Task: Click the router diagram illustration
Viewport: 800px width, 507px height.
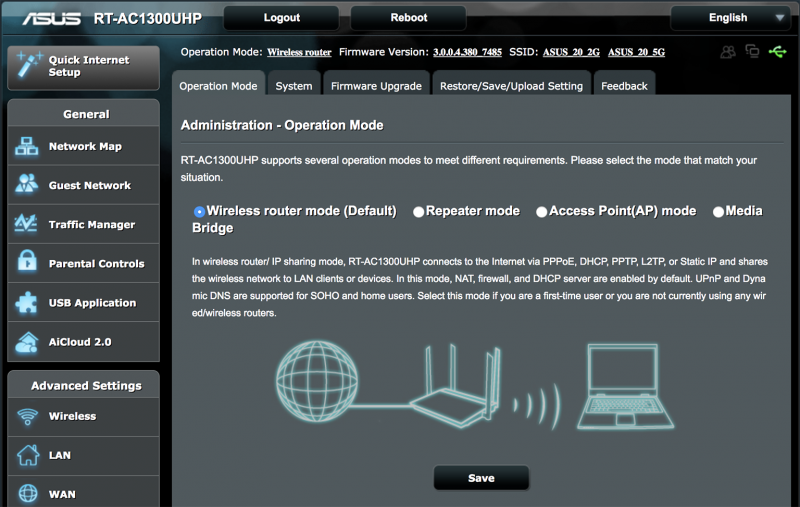Action: pos(457,386)
